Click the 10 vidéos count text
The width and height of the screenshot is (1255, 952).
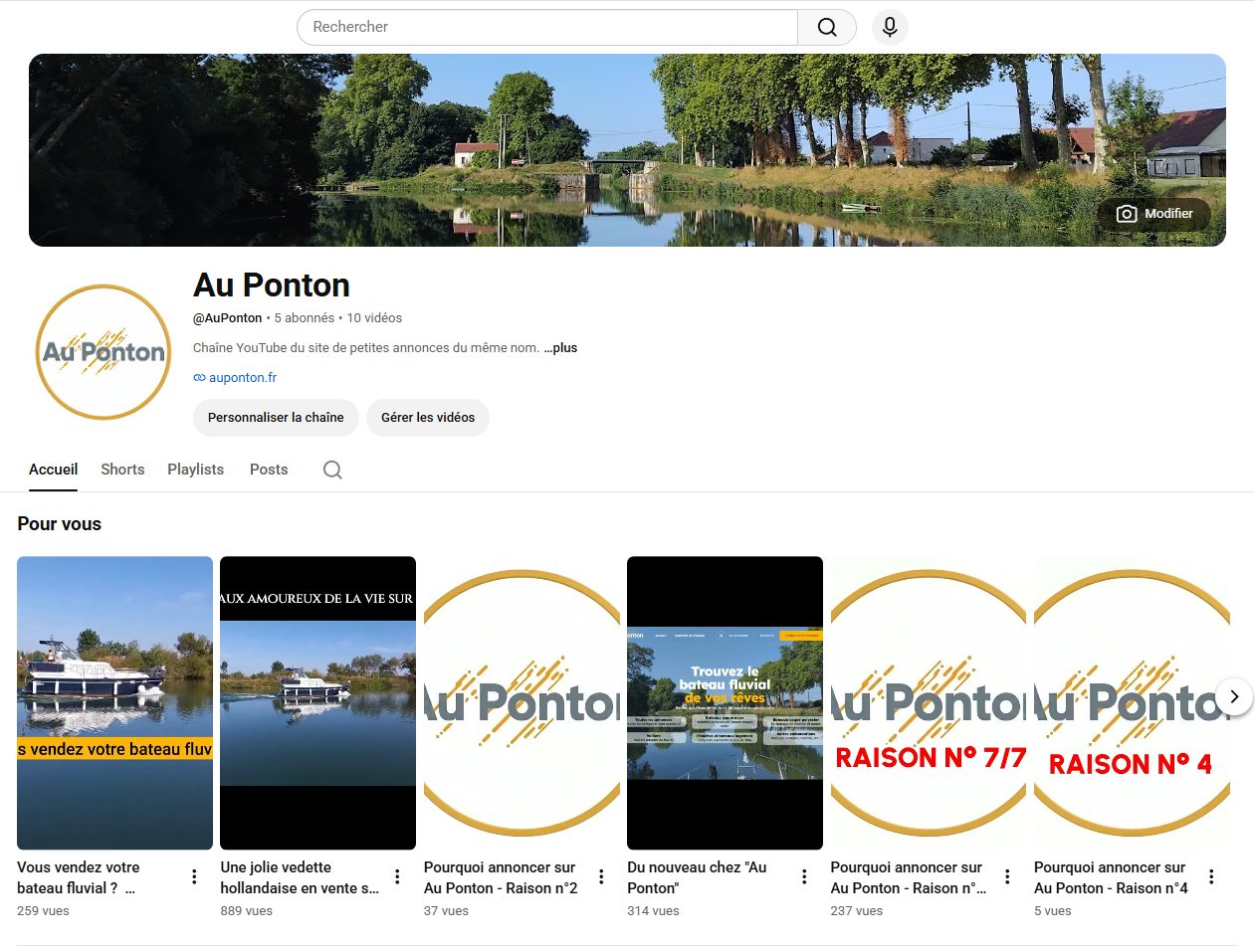point(374,318)
